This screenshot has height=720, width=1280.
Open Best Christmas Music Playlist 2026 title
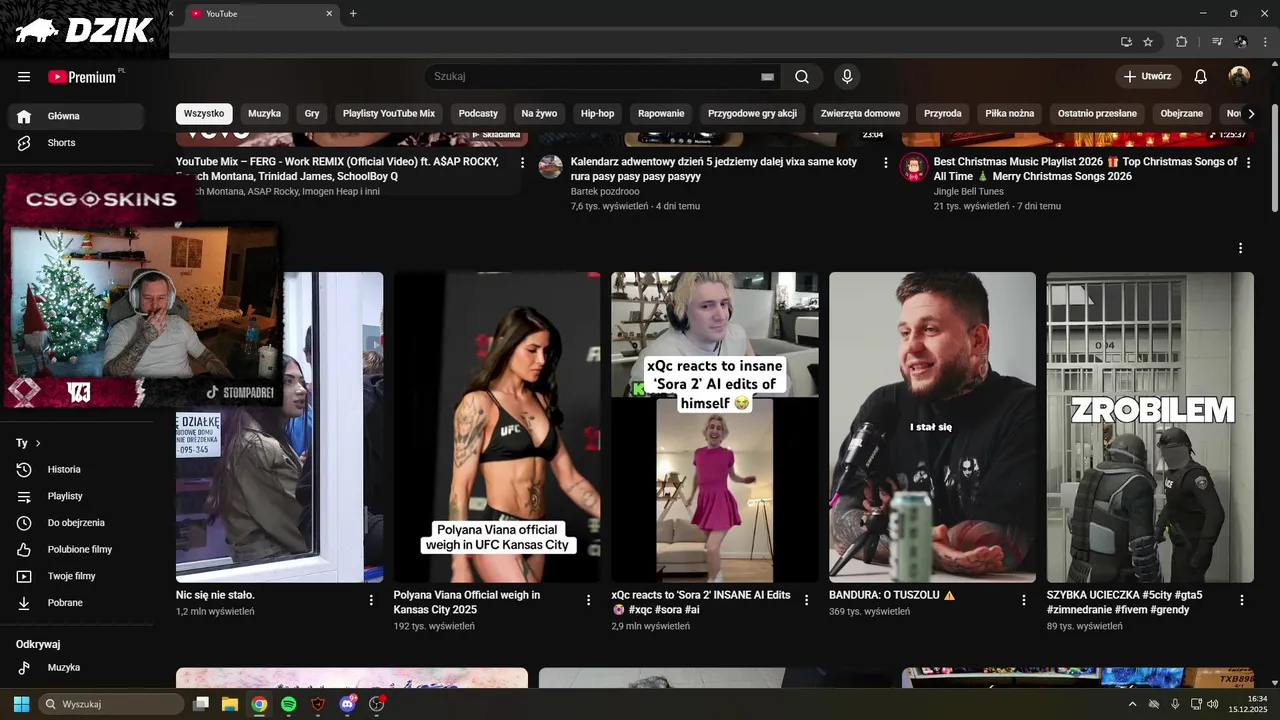[1085, 169]
